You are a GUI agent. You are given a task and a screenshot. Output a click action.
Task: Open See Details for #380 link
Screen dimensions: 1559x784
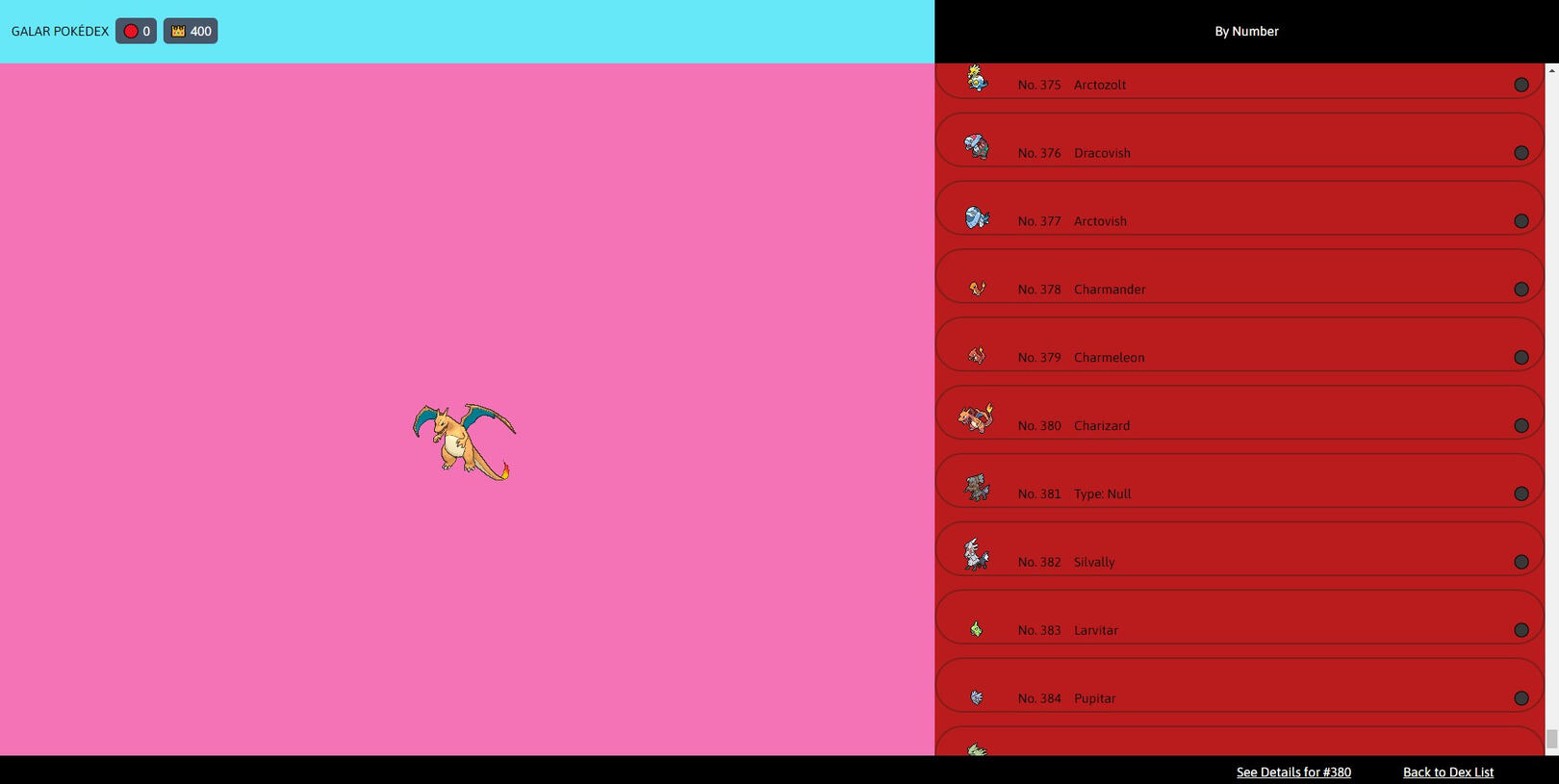[x=1292, y=771]
